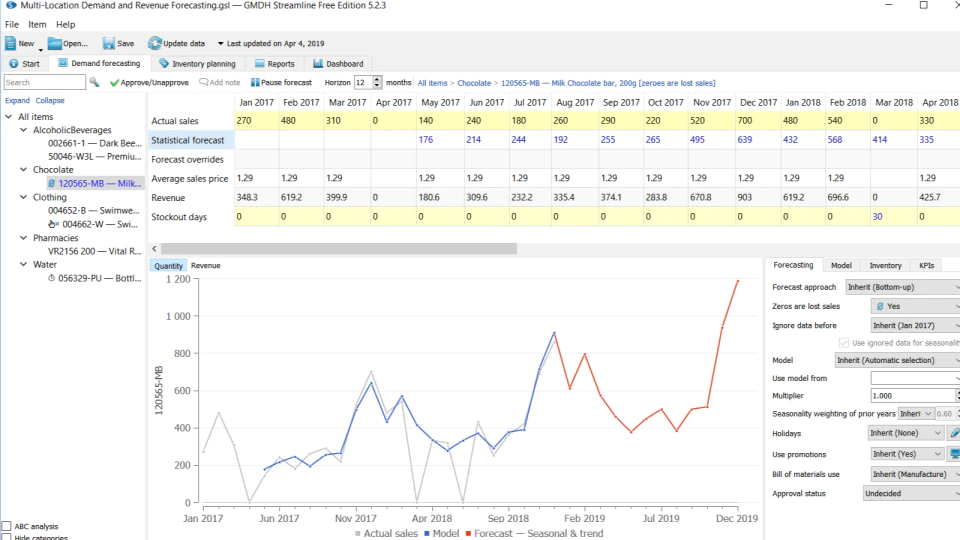Screen dimensions: 960x540
Task: Pause forecast using the pause icon
Action: pyautogui.click(x=255, y=82)
